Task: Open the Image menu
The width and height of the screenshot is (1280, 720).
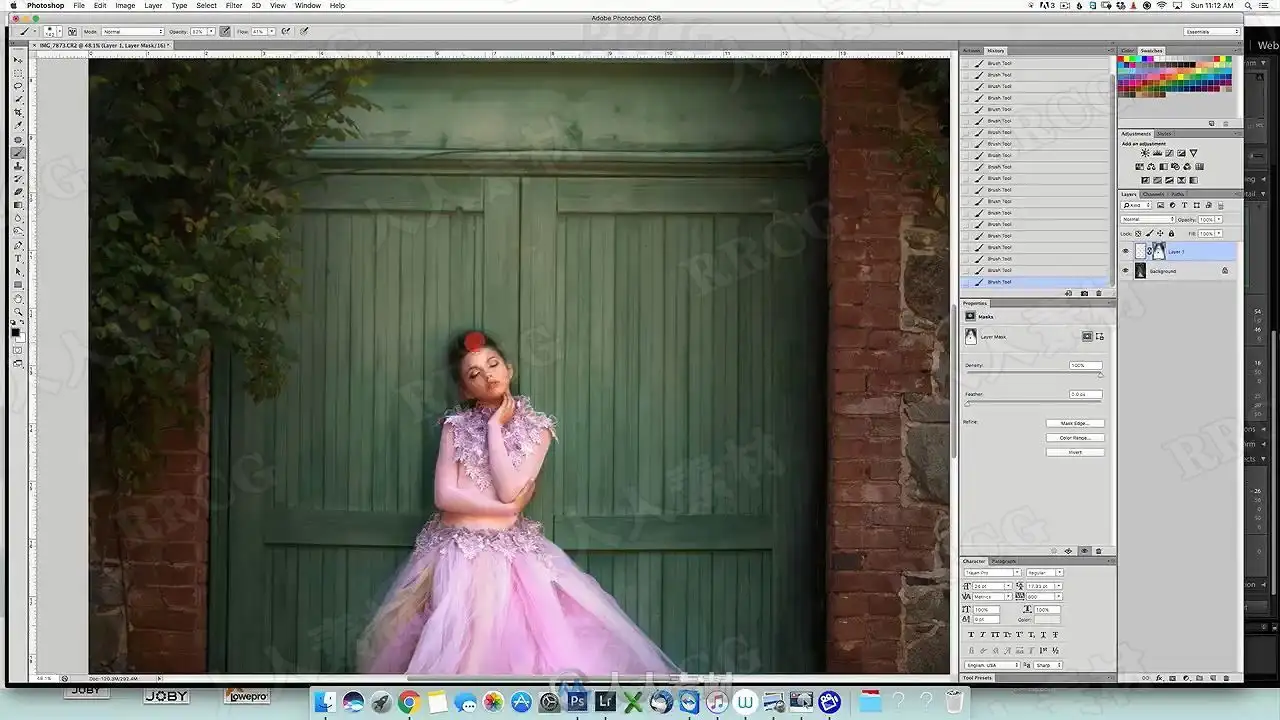Action: coord(125,5)
